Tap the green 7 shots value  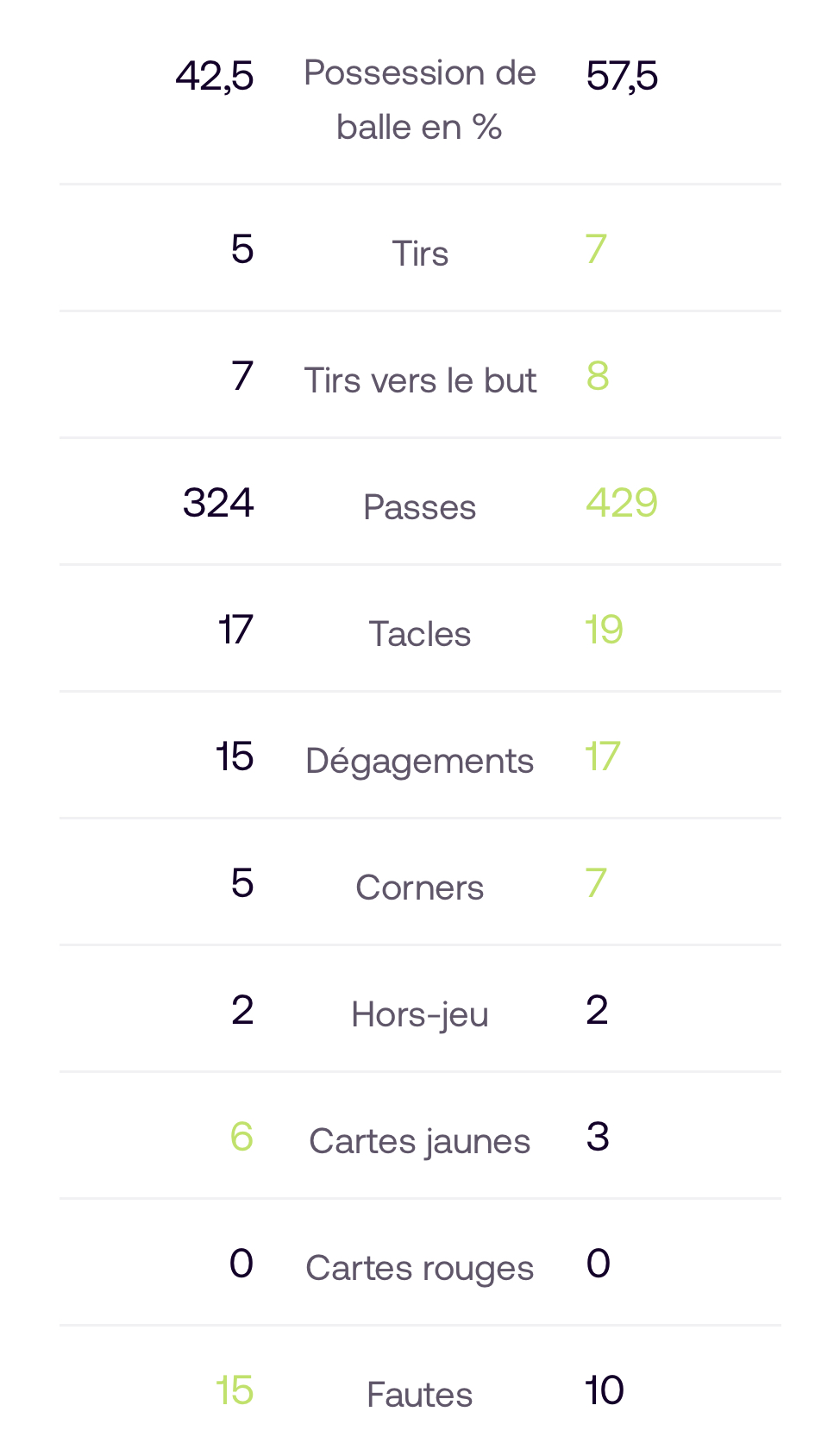(x=596, y=249)
